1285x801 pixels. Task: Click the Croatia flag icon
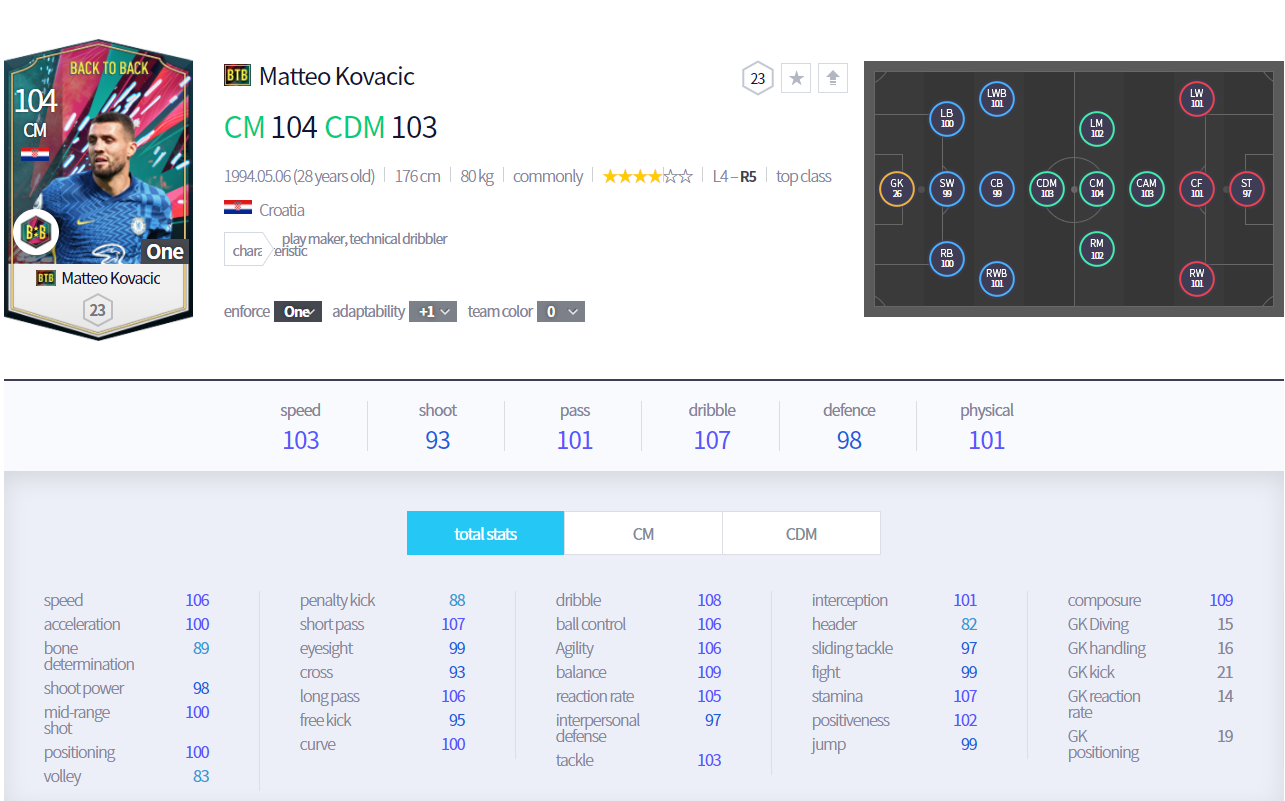237,210
